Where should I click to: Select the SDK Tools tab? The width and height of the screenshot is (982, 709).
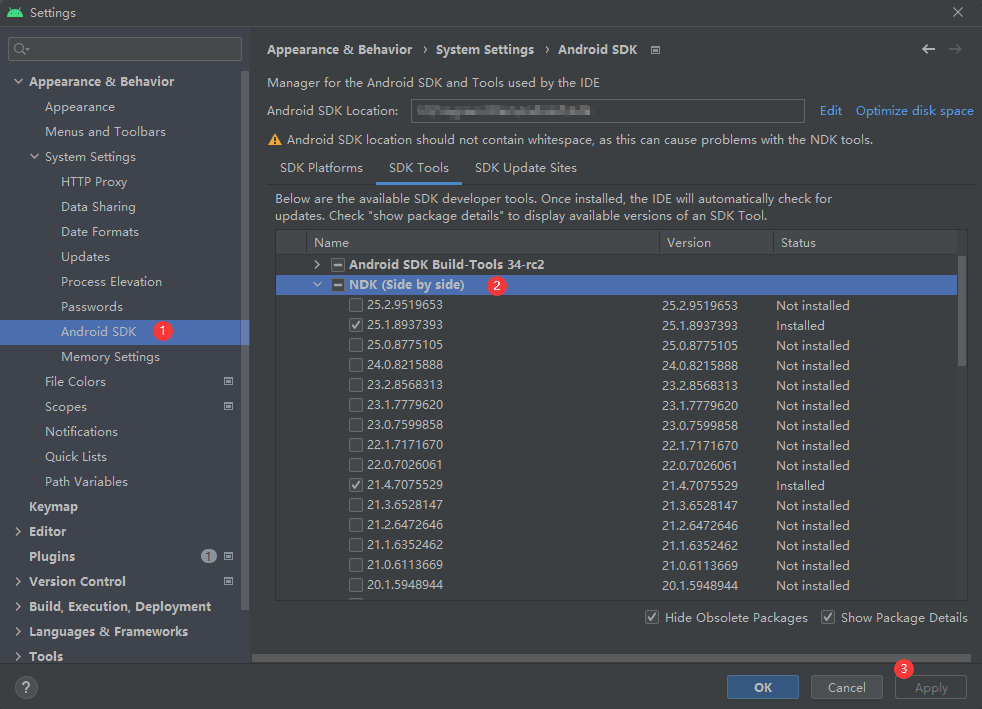pyautogui.click(x=418, y=168)
